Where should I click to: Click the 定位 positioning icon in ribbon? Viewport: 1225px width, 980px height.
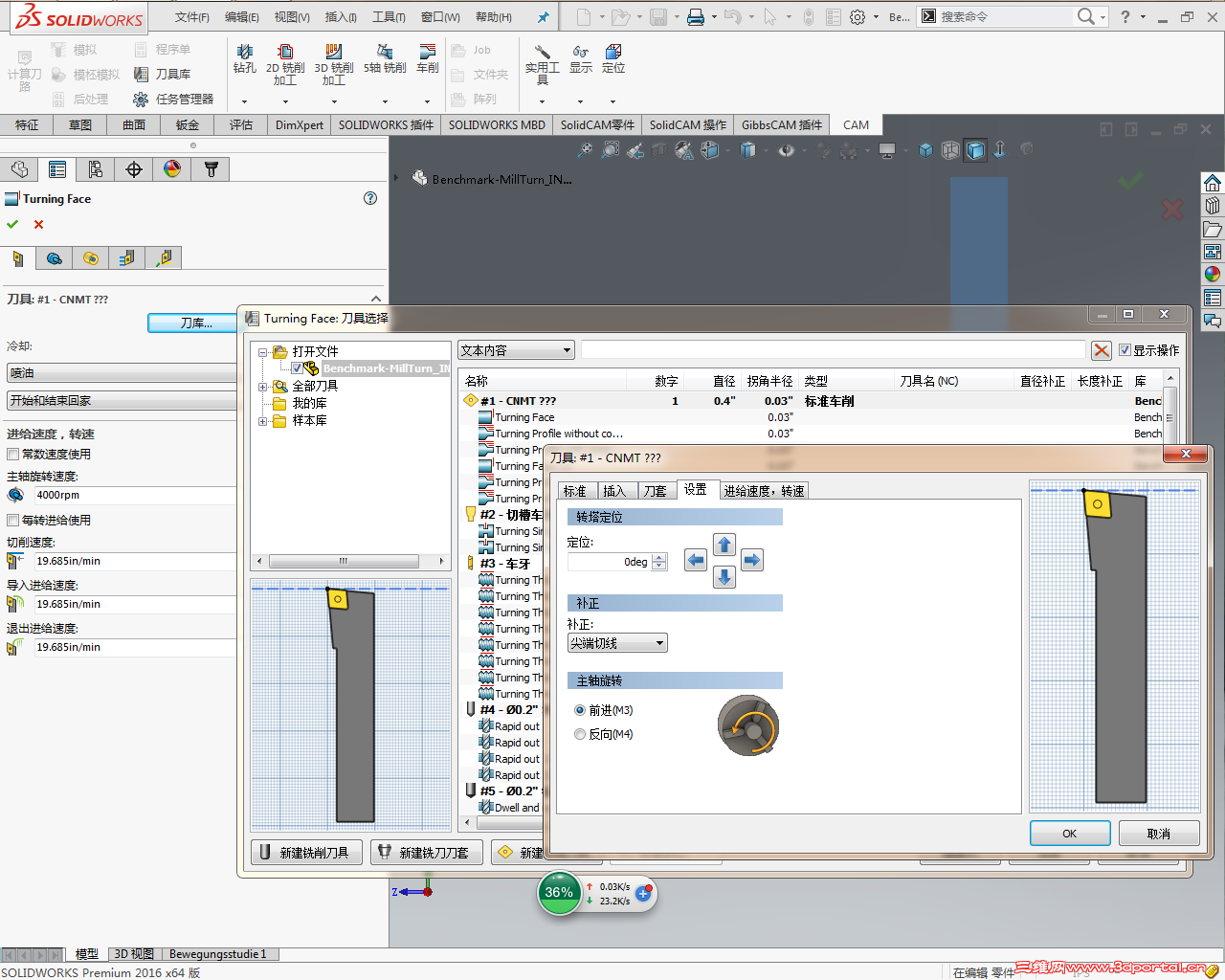coord(613,59)
